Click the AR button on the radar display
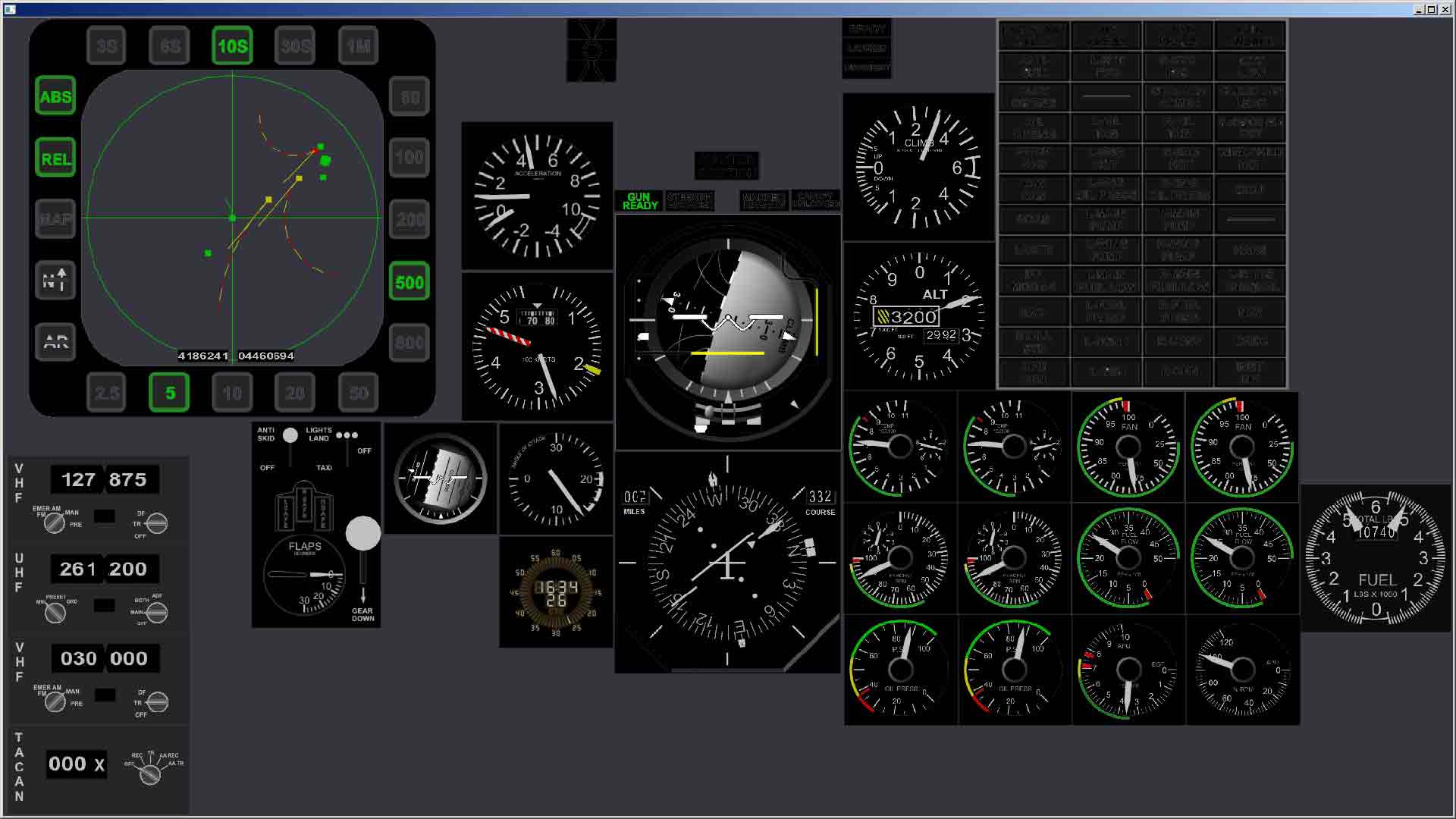The width and height of the screenshot is (1456, 819). coord(55,342)
